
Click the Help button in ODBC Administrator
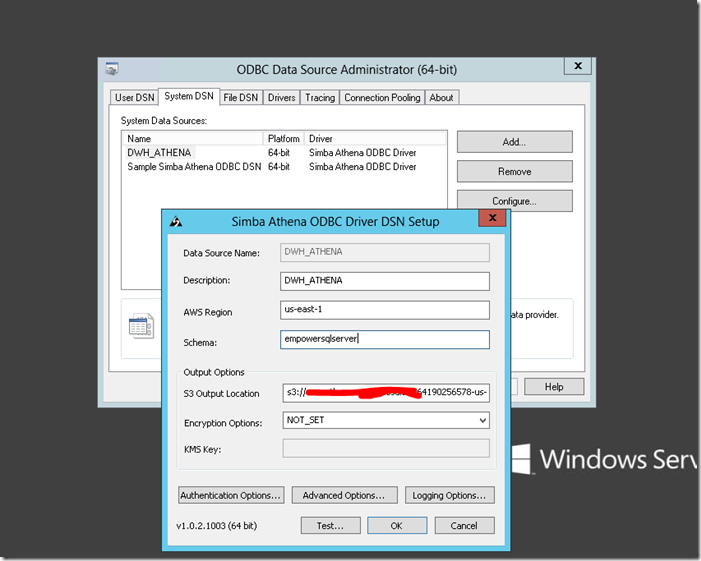pyautogui.click(x=554, y=387)
